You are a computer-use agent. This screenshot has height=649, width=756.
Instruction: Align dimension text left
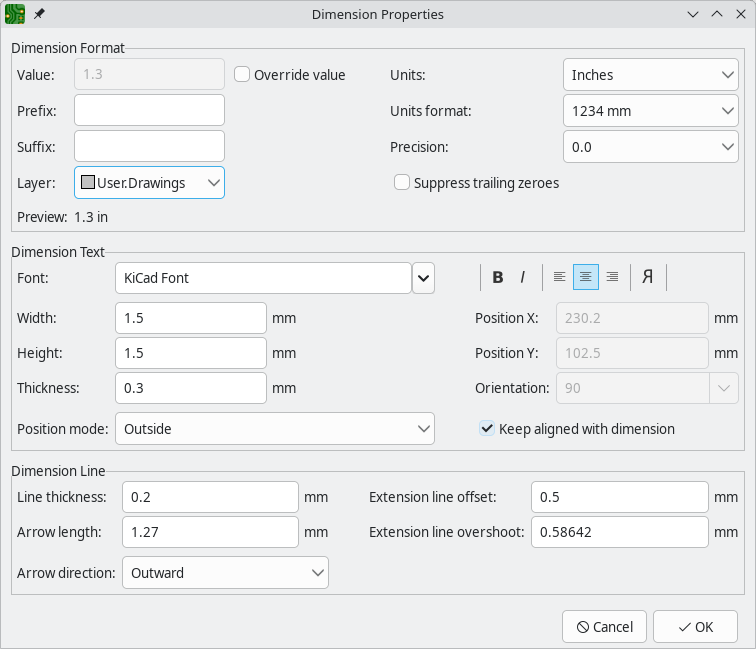pos(559,277)
